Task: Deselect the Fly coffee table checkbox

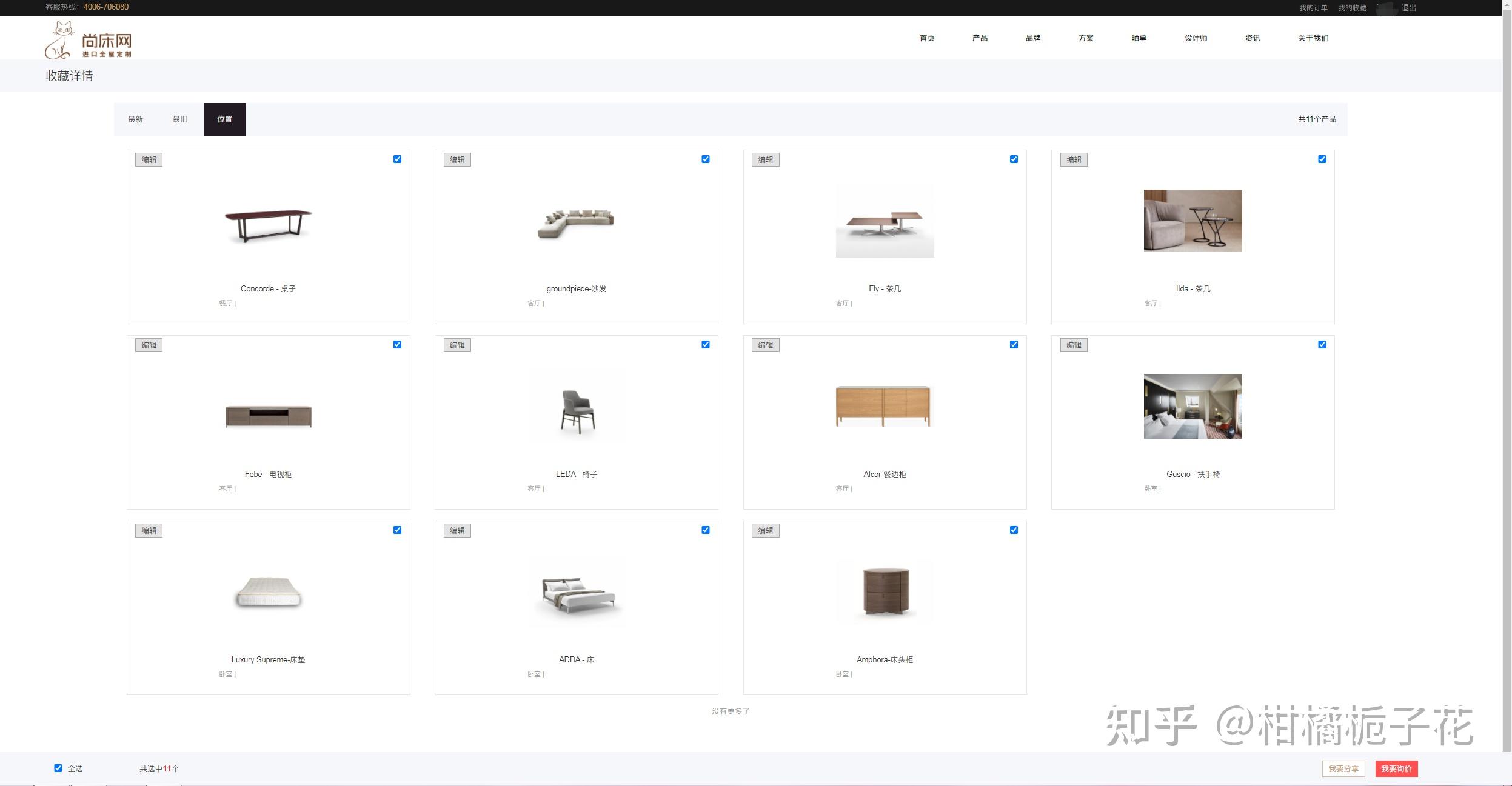Action: click(x=1014, y=159)
